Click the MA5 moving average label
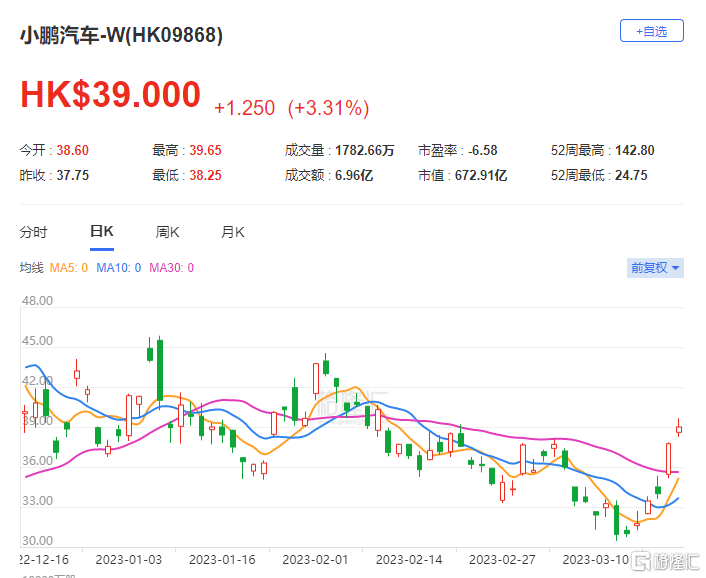The height and width of the screenshot is (578, 706). coord(68,268)
